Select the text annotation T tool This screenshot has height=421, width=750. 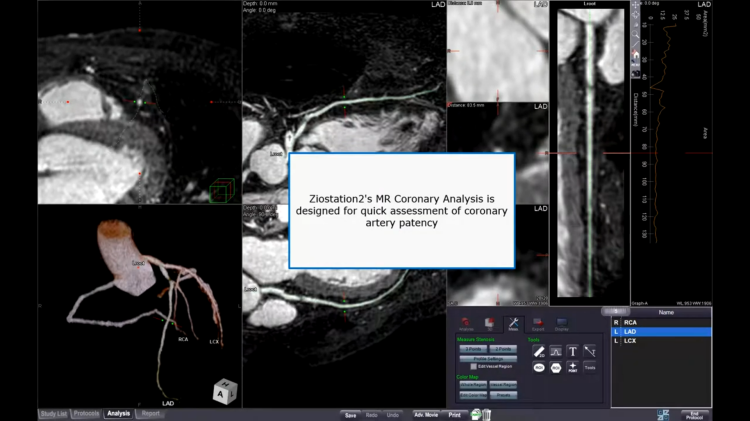(573, 352)
